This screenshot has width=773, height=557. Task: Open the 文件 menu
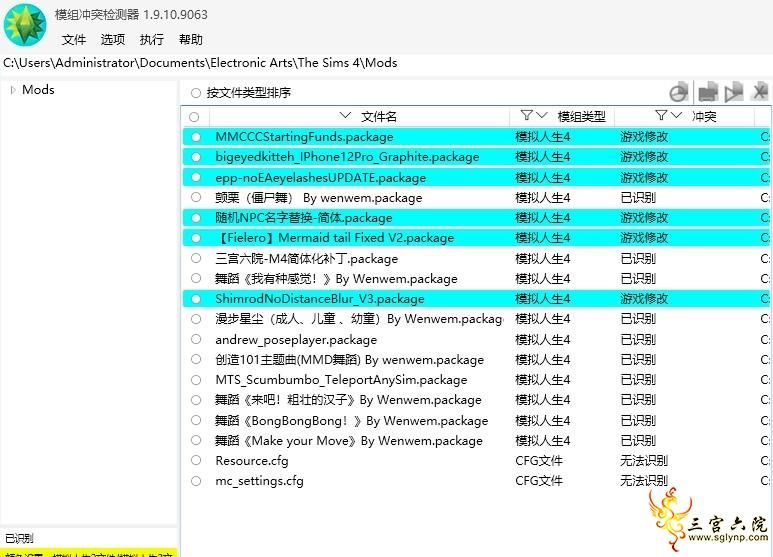(x=73, y=39)
